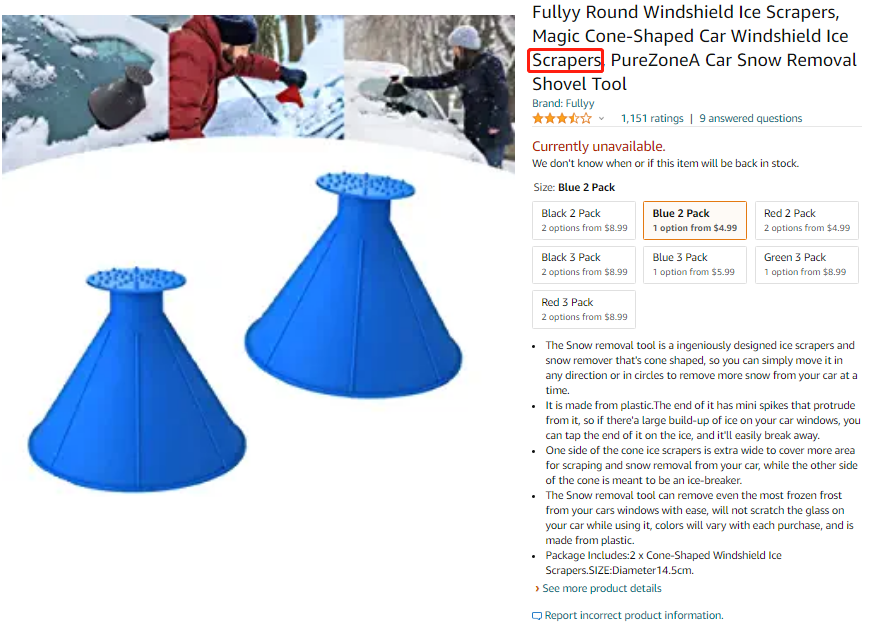
Task: Click the blue cone scraper product image
Action: (246, 332)
